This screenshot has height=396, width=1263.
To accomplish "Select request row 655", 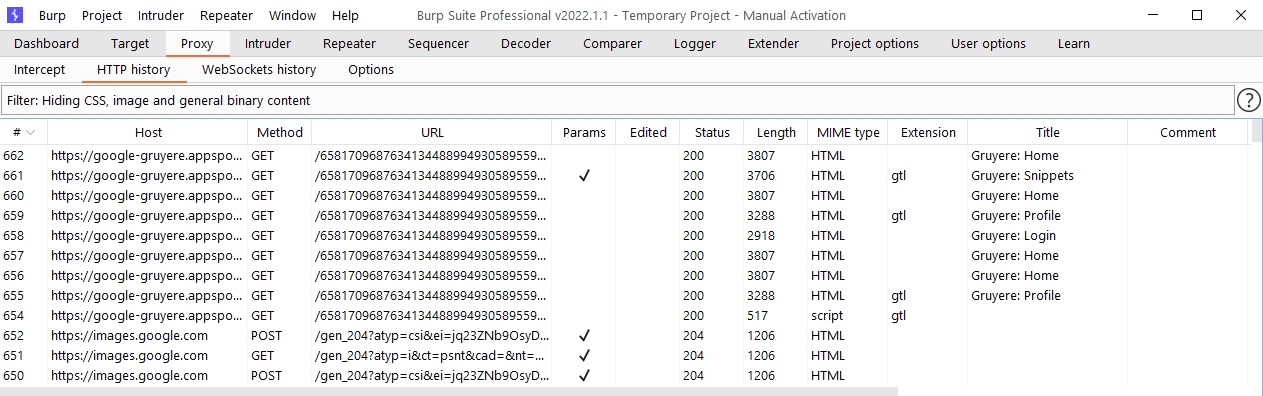I will click(624, 295).
